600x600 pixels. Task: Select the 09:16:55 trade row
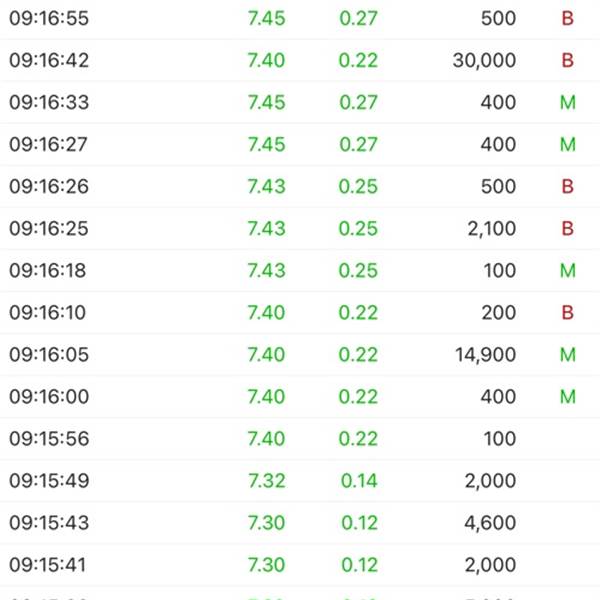click(300, 18)
